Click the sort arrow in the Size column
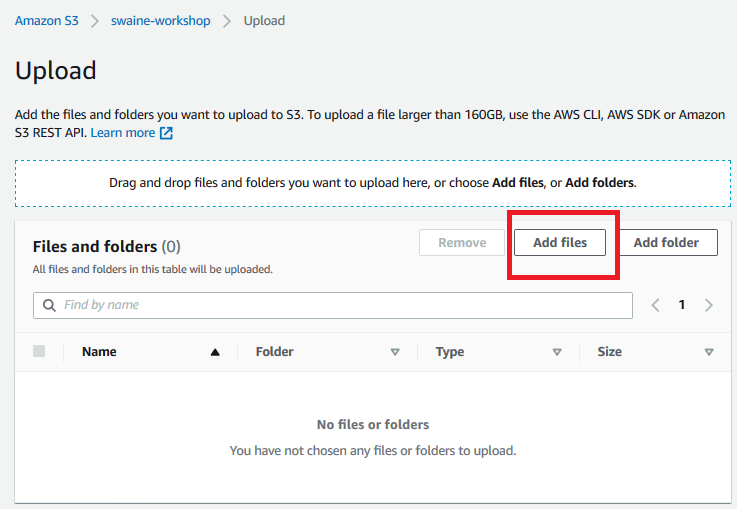The width and height of the screenshot is (738, 509). pyautogui.click(x=709, y=352)
